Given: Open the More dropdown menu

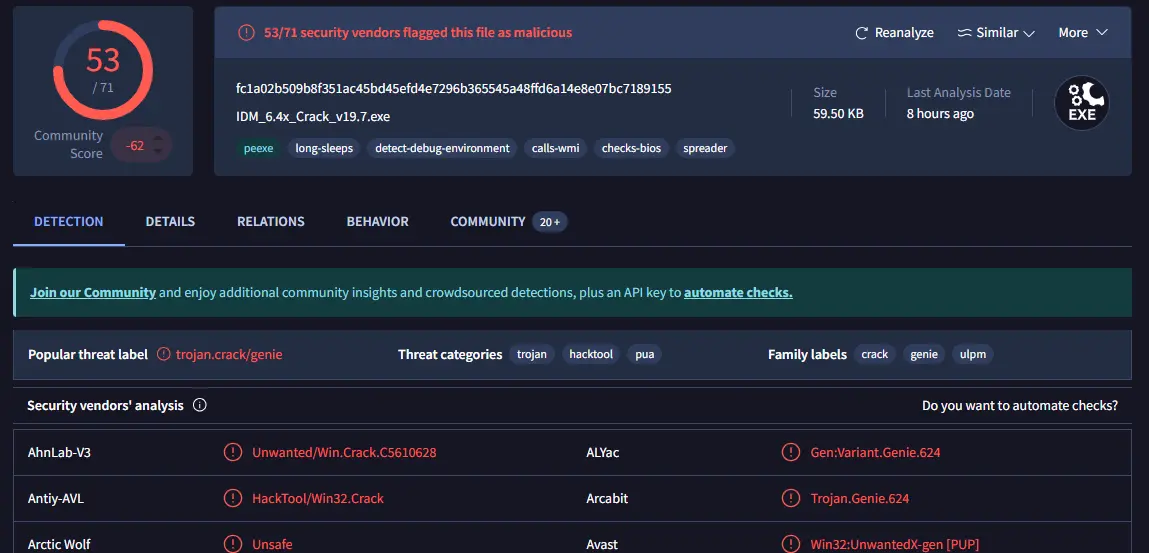Looking at the screenshot, I should (x=1083, y=33).
